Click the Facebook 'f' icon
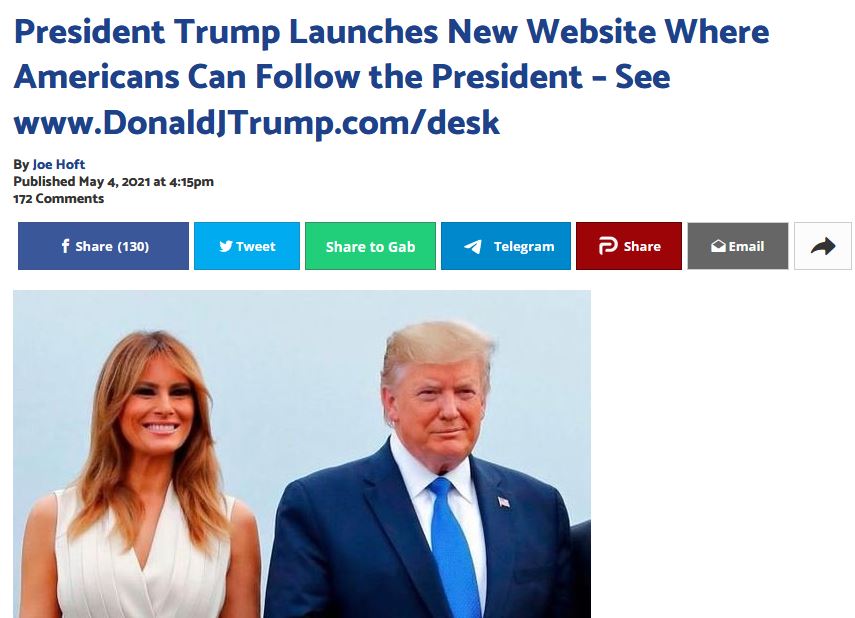This screenshot has height=618, width=855. tap(65, 246)
